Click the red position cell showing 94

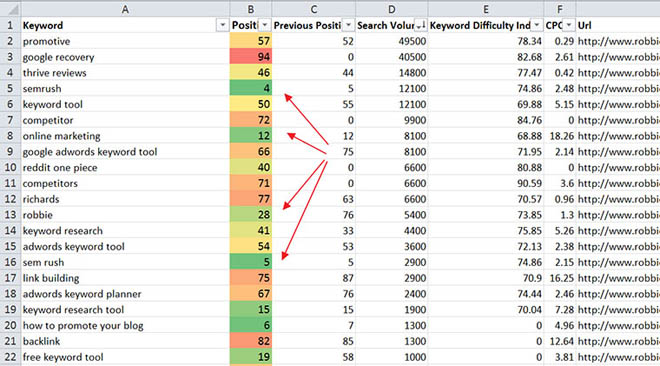pyautogui.click(x=250, y=57)
